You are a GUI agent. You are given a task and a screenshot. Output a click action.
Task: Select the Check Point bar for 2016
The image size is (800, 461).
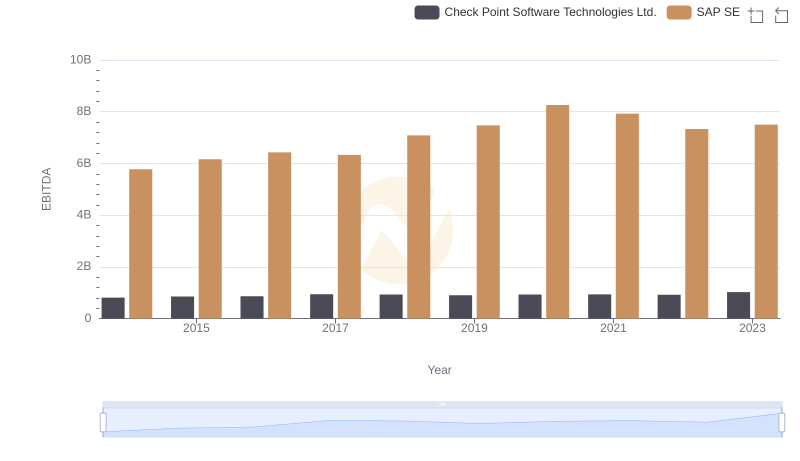252,307
